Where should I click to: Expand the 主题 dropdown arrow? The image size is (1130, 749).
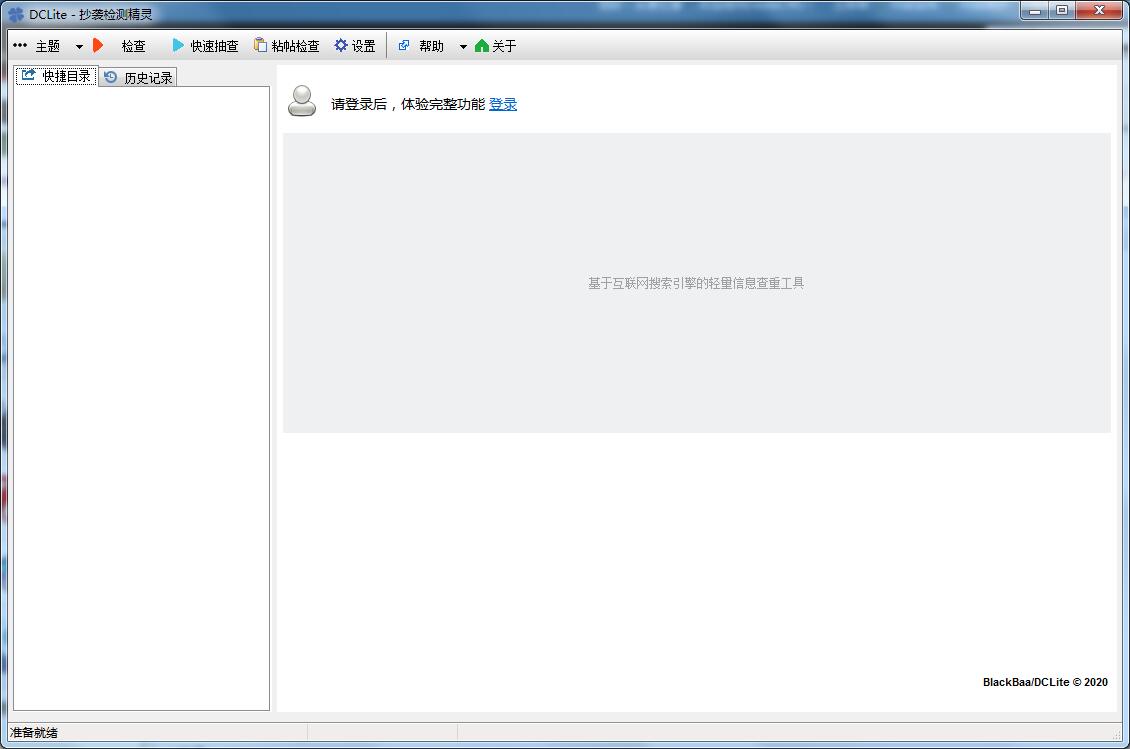[79, 46]
